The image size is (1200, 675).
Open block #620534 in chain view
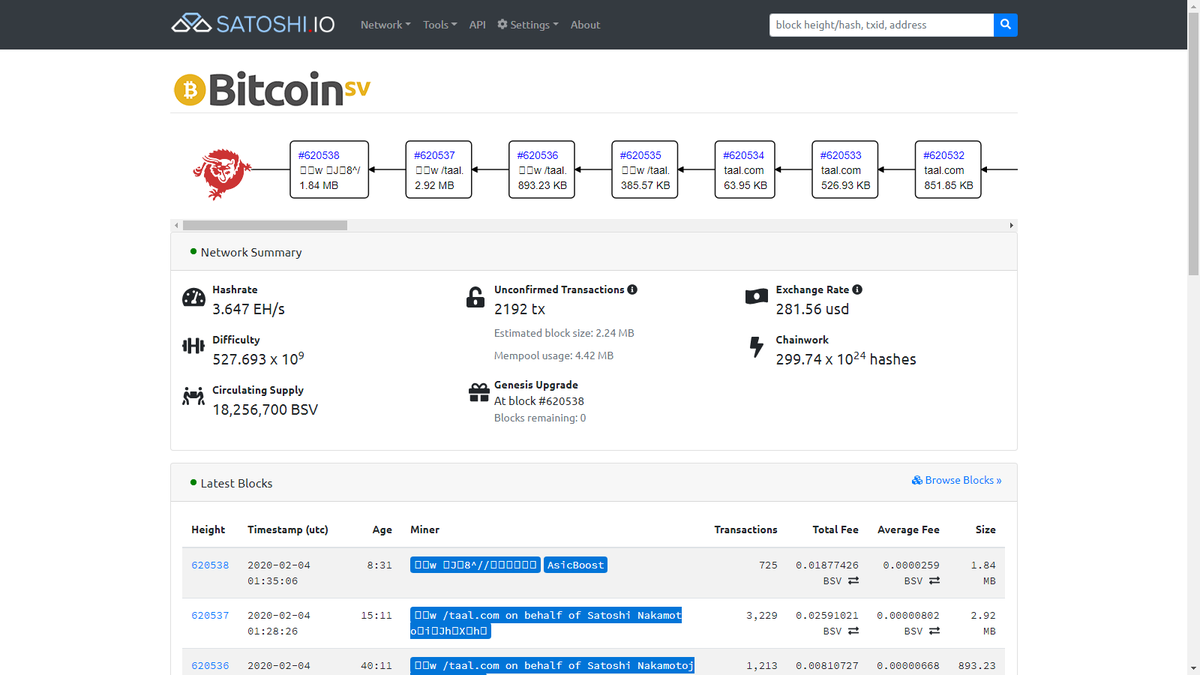(744, 155)
